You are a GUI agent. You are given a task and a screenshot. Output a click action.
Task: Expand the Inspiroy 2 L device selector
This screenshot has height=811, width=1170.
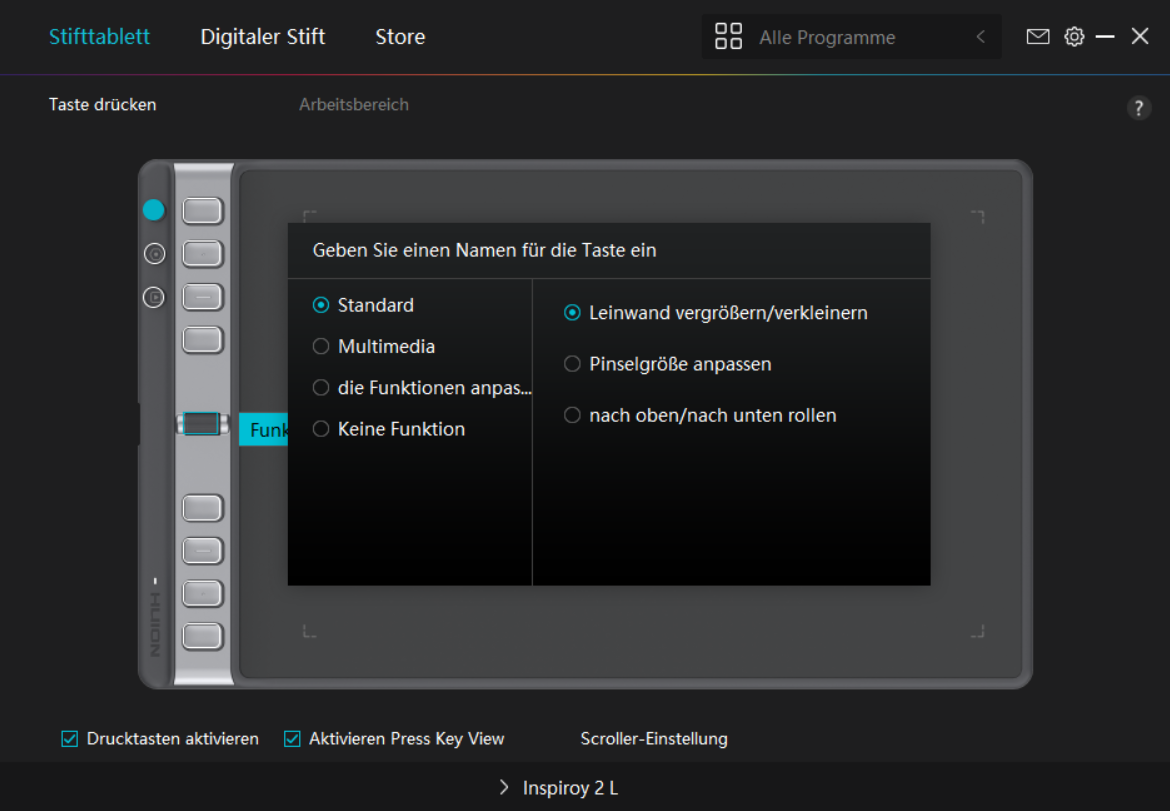coord(559,788)
